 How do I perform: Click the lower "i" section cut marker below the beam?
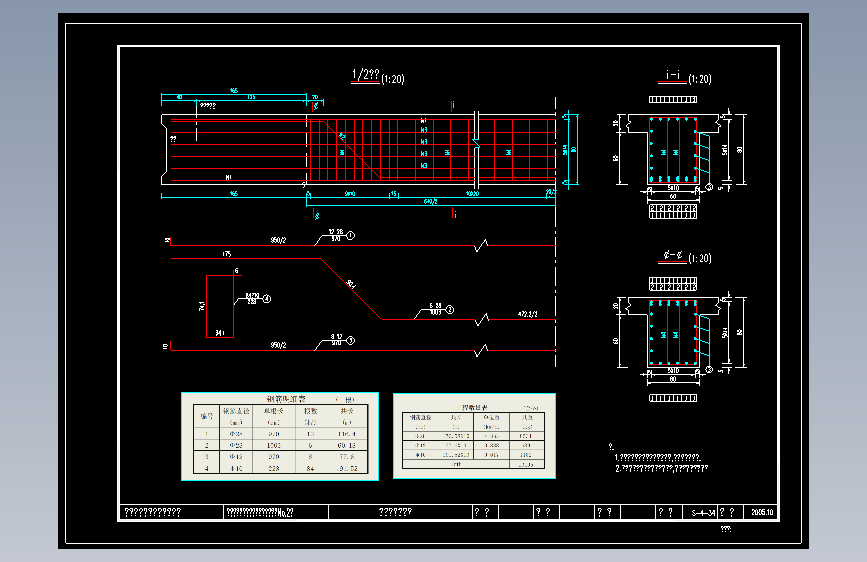[455, 214]
